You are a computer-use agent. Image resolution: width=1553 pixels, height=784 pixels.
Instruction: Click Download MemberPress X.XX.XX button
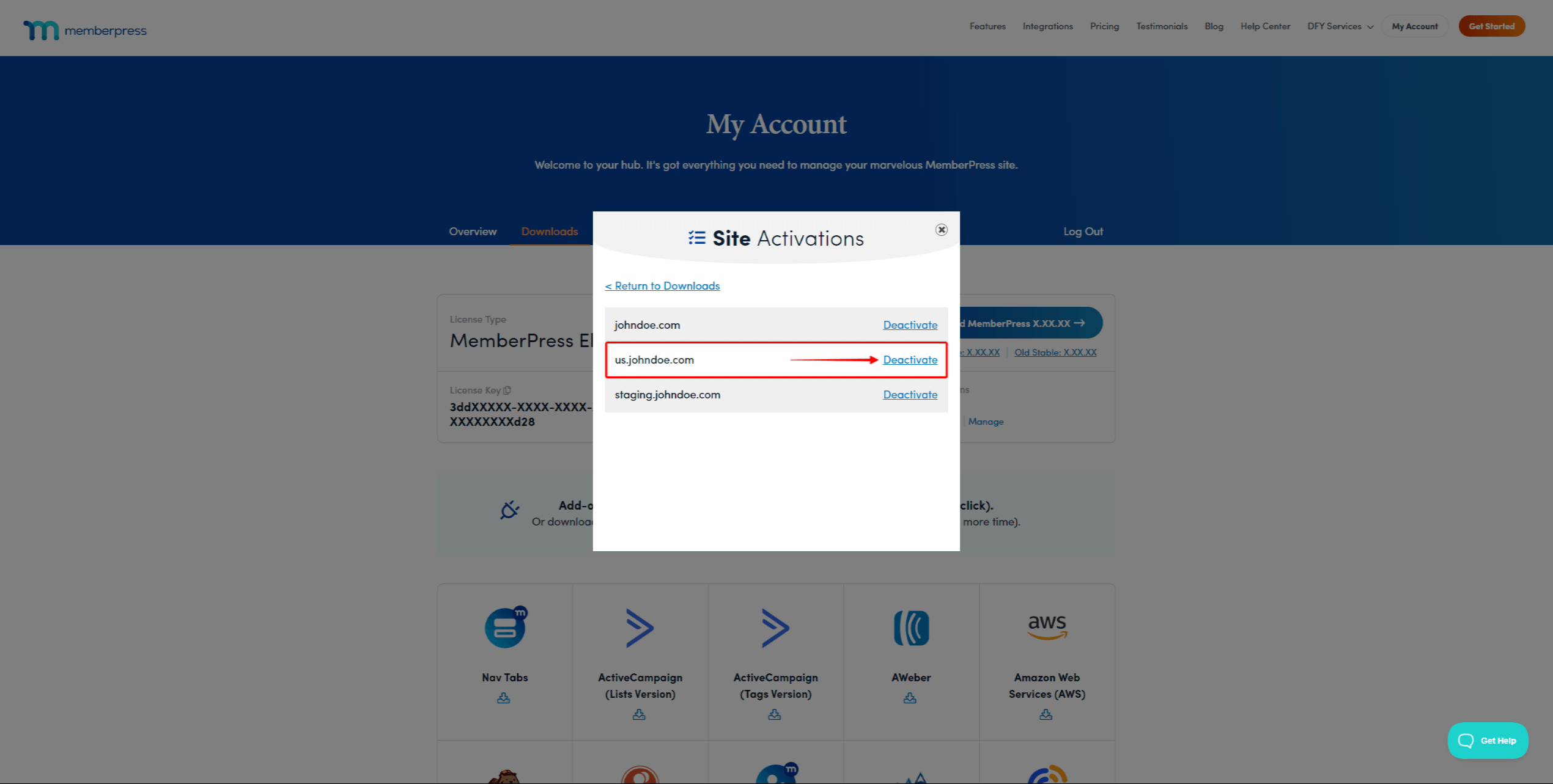pyautogui.click(x=1030, y=323)
